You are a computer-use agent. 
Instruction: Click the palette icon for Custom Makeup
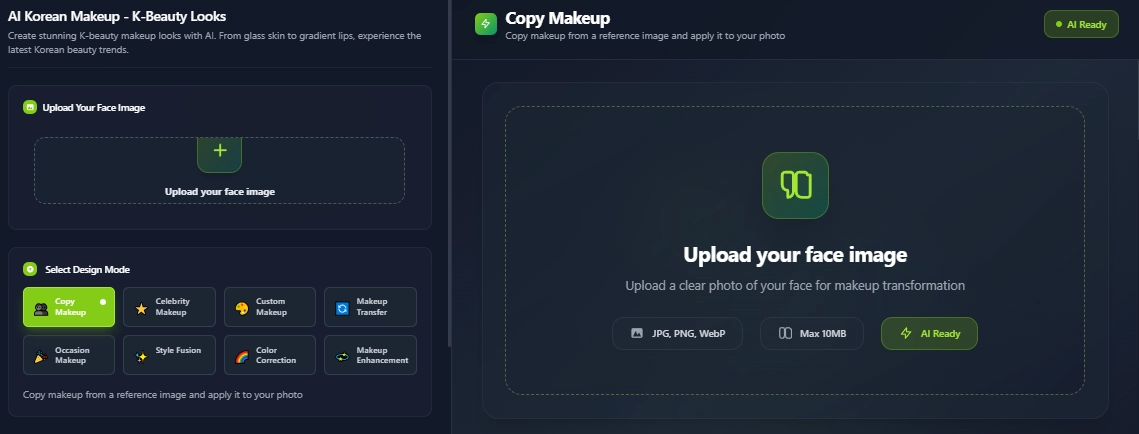click(x=242, y=308)
